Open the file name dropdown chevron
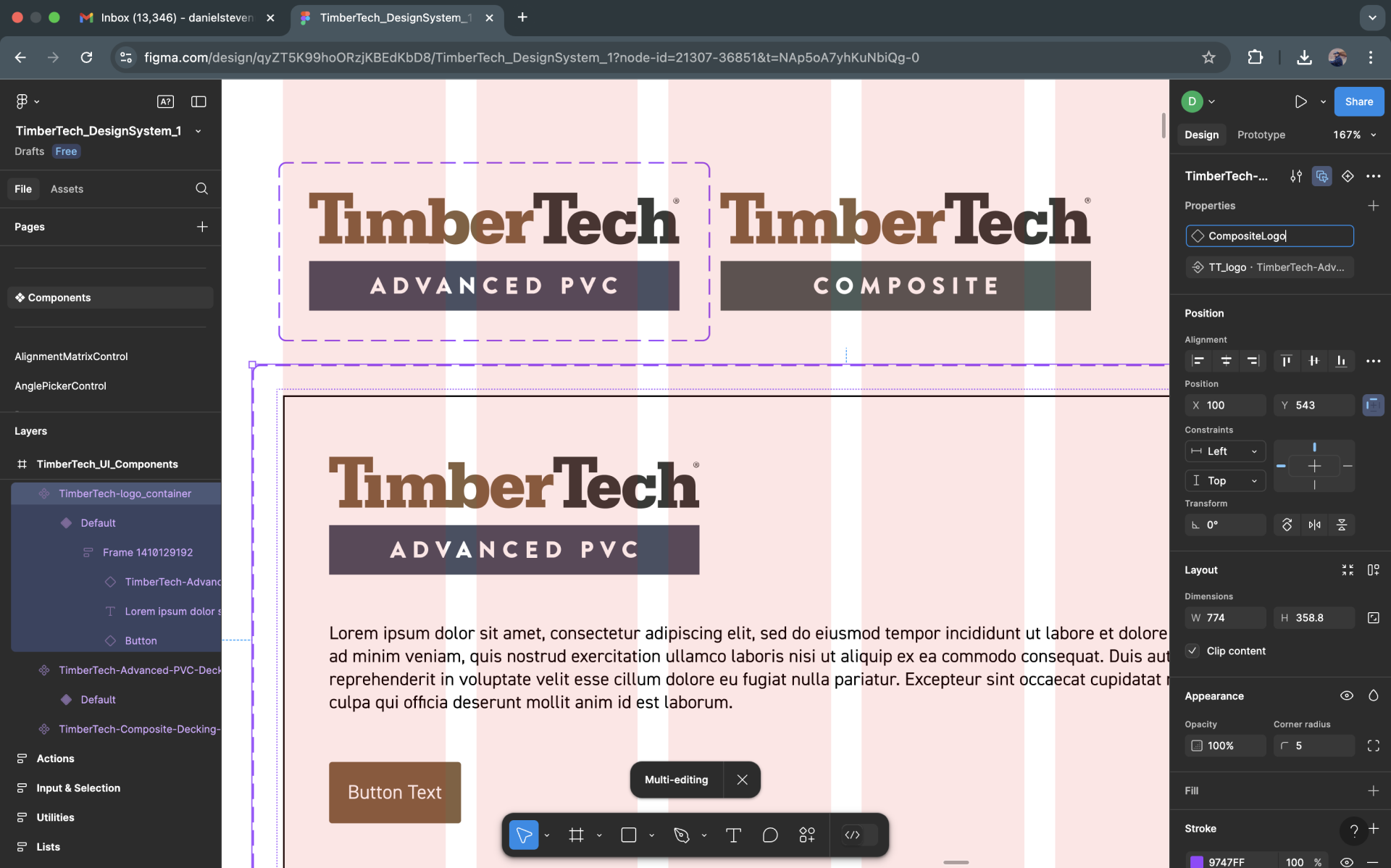1391x868 pixels. (198, 131)
